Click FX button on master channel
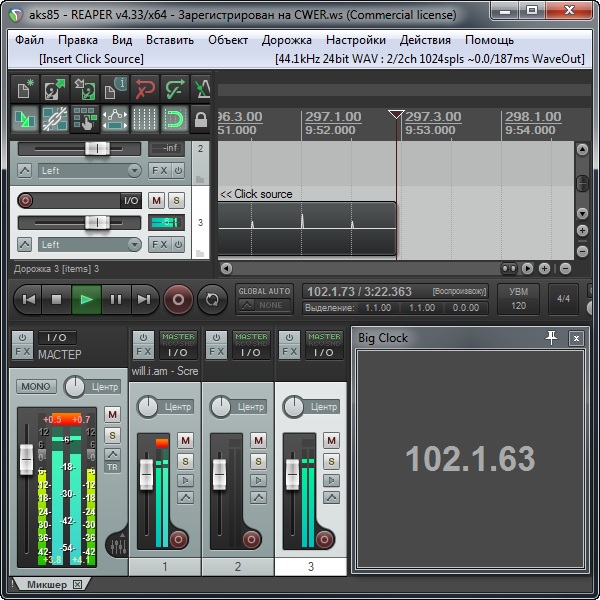600x600 pixels. (22, 352)
